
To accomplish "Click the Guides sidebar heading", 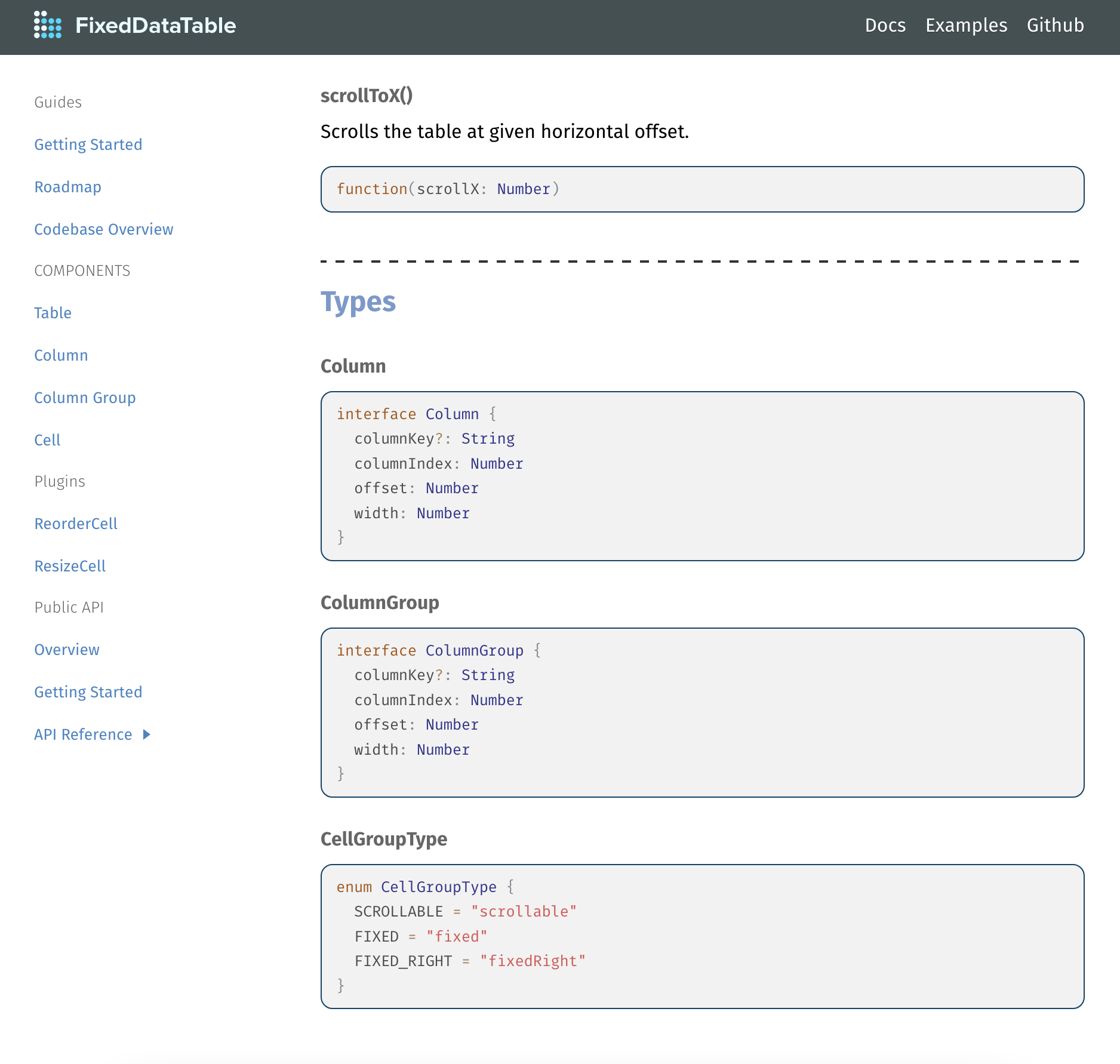I will coord(58,102).
